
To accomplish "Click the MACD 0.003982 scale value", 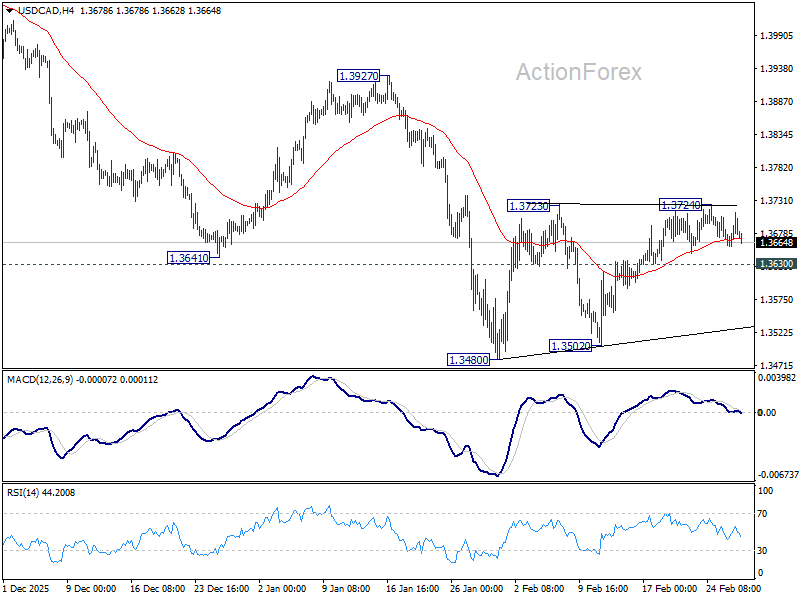I will (x=777, y=378).
